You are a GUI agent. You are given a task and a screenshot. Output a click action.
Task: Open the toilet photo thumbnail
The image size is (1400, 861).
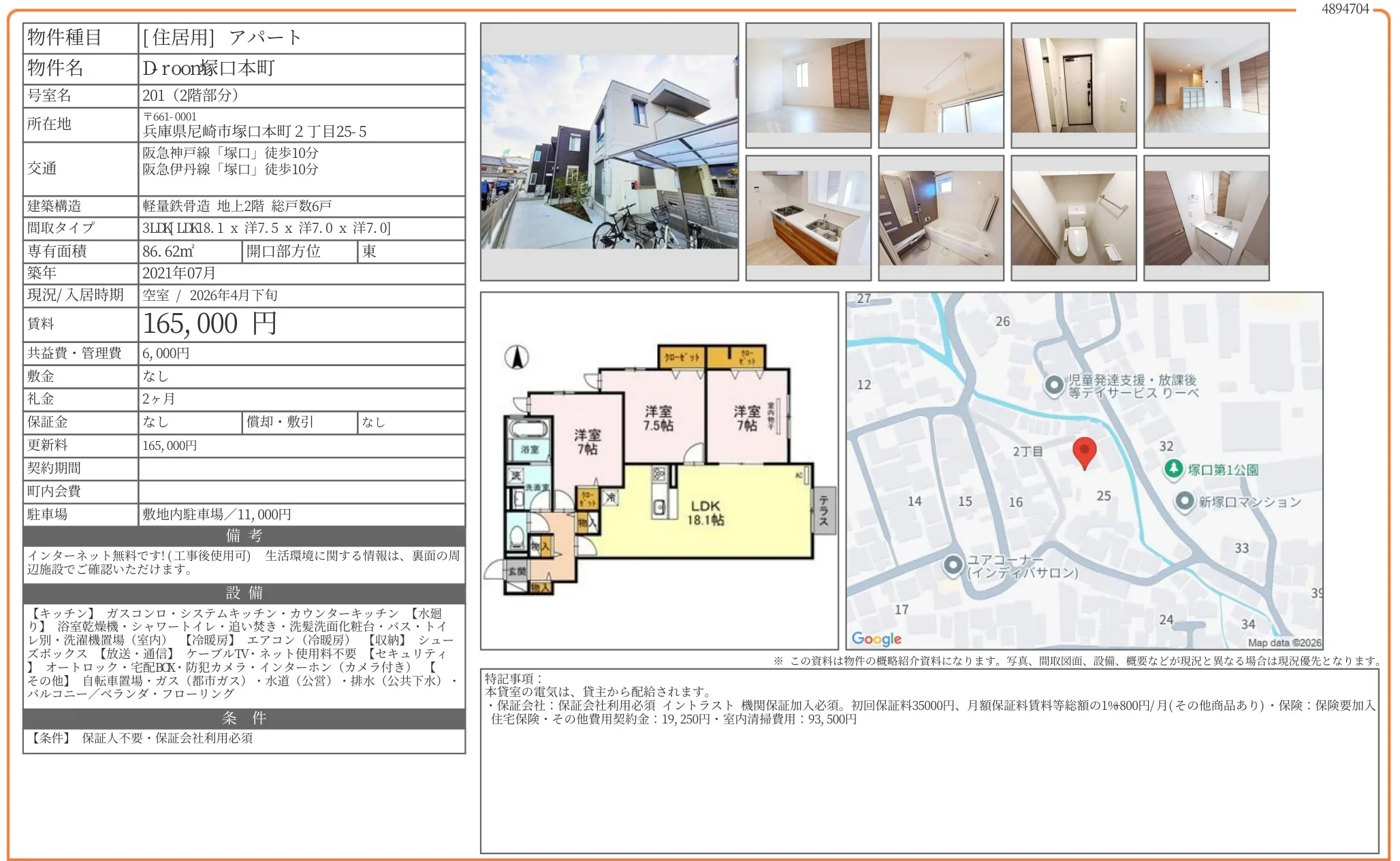point(1074,218)
